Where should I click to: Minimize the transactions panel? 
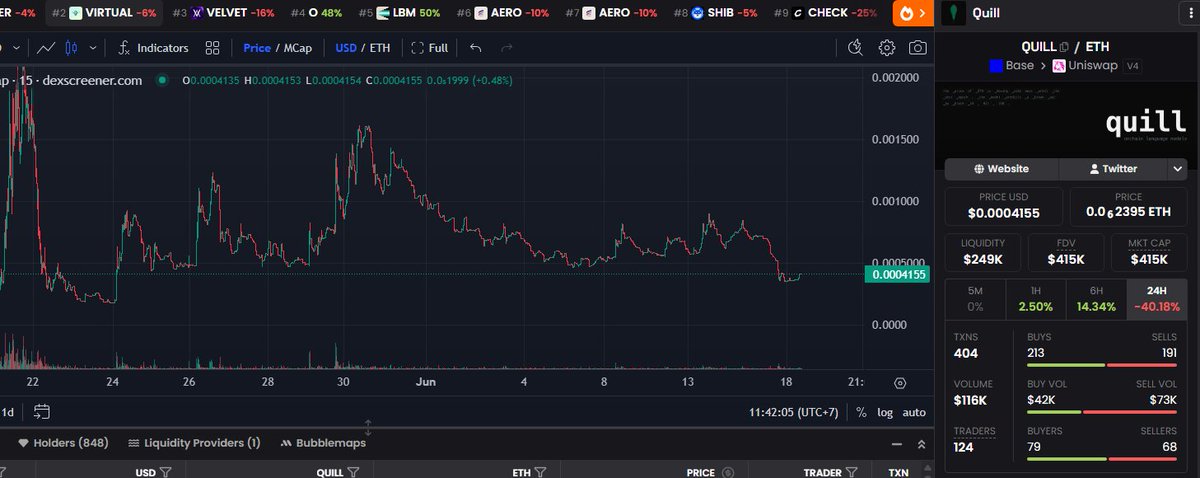[896, 443]
